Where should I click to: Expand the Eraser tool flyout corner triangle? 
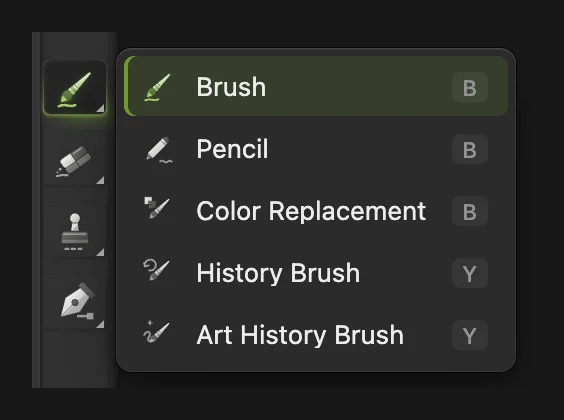coord(100,180)
